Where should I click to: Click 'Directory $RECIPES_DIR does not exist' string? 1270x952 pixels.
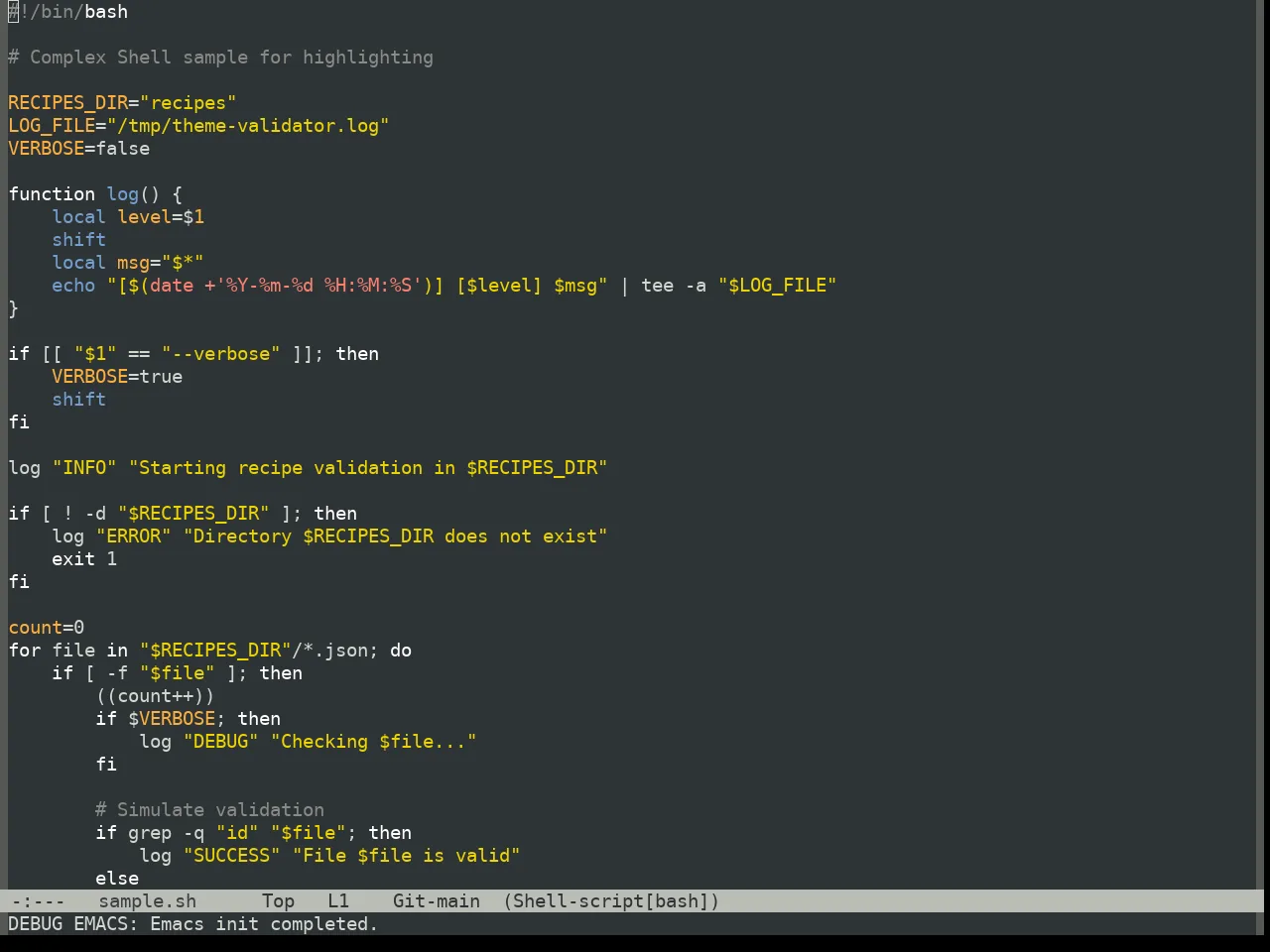point(395,536)
